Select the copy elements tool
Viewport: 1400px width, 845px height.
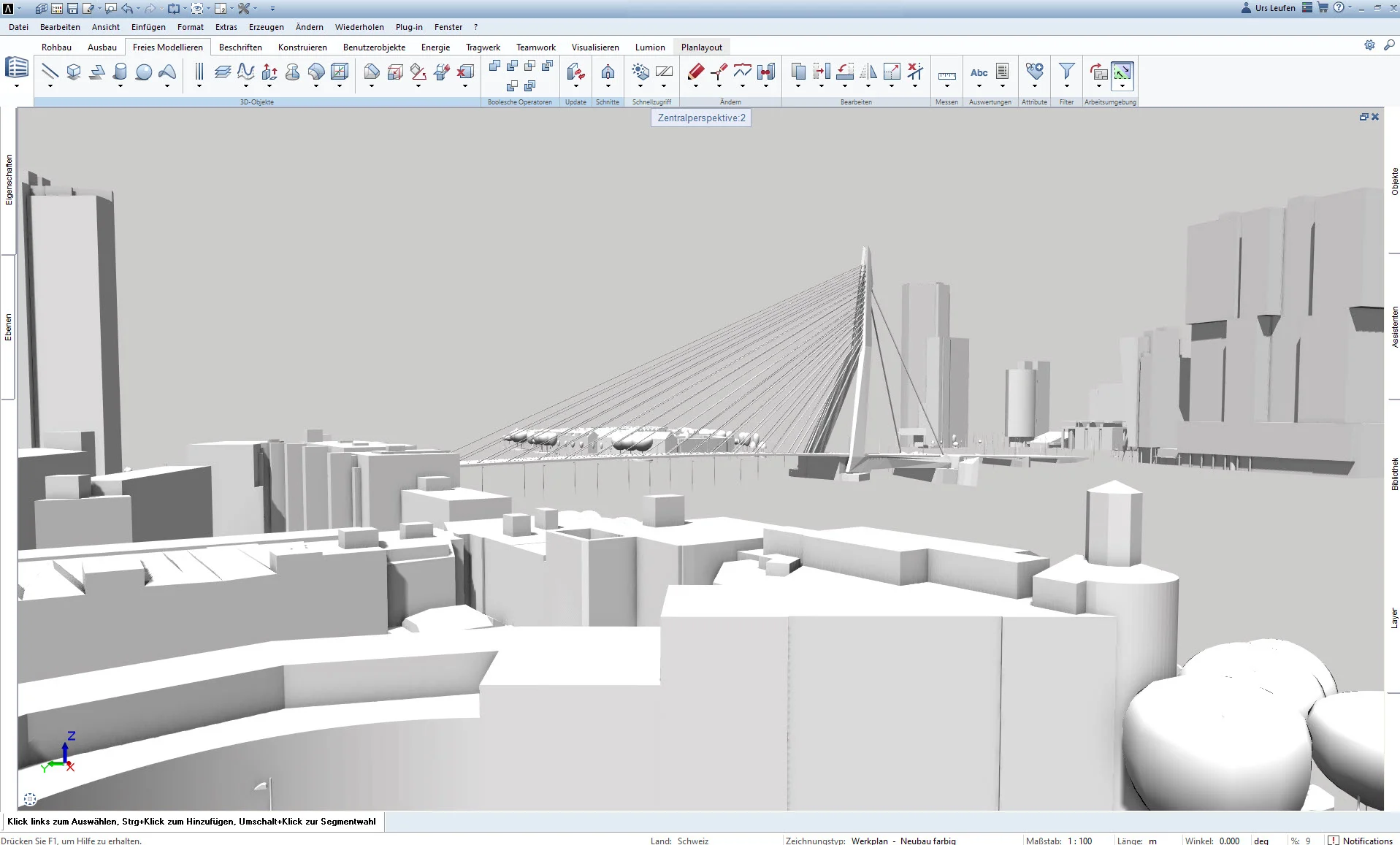[798, 72]
